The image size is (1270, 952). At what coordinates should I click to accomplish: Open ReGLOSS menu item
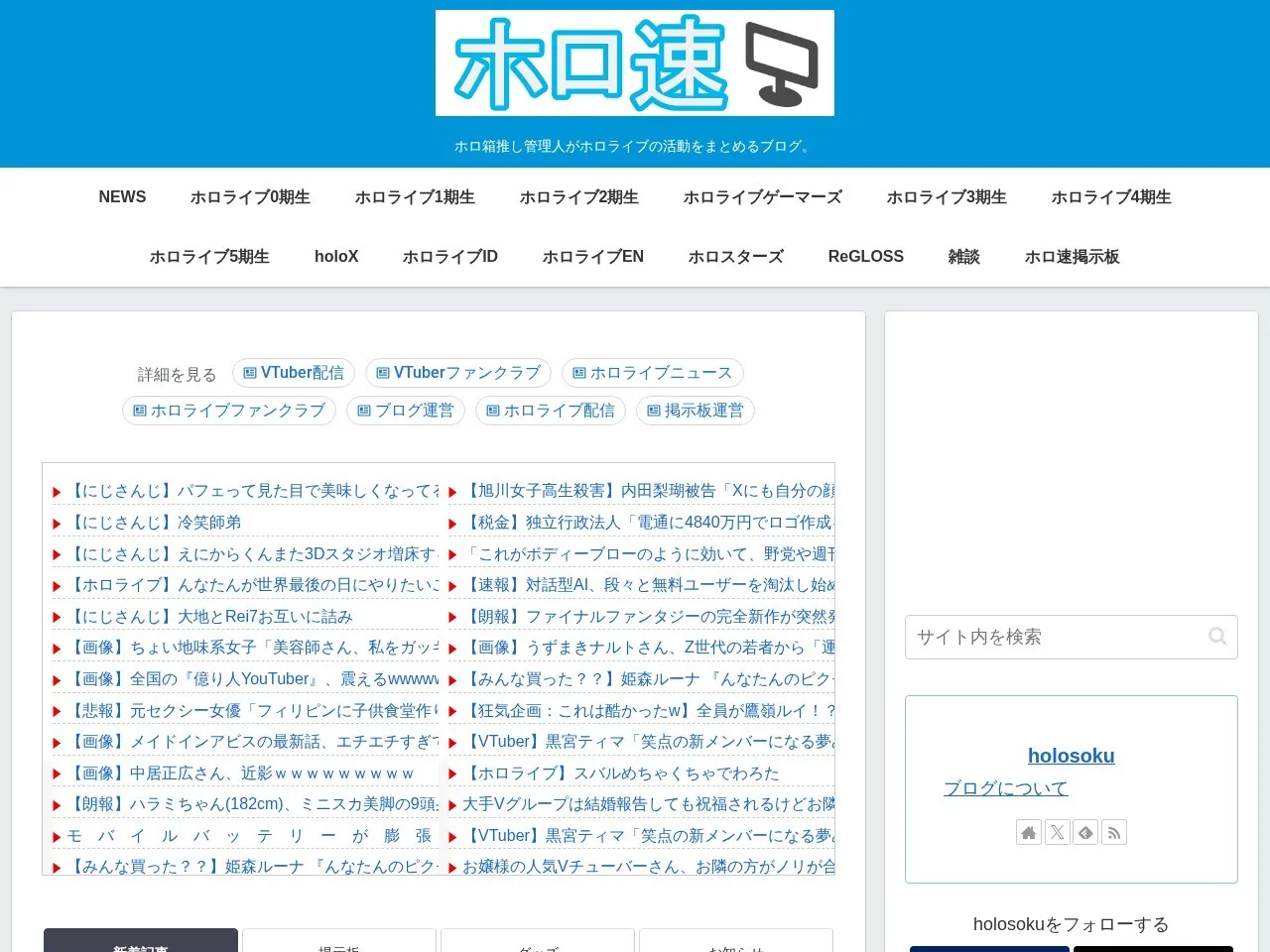tap(866, 257)
